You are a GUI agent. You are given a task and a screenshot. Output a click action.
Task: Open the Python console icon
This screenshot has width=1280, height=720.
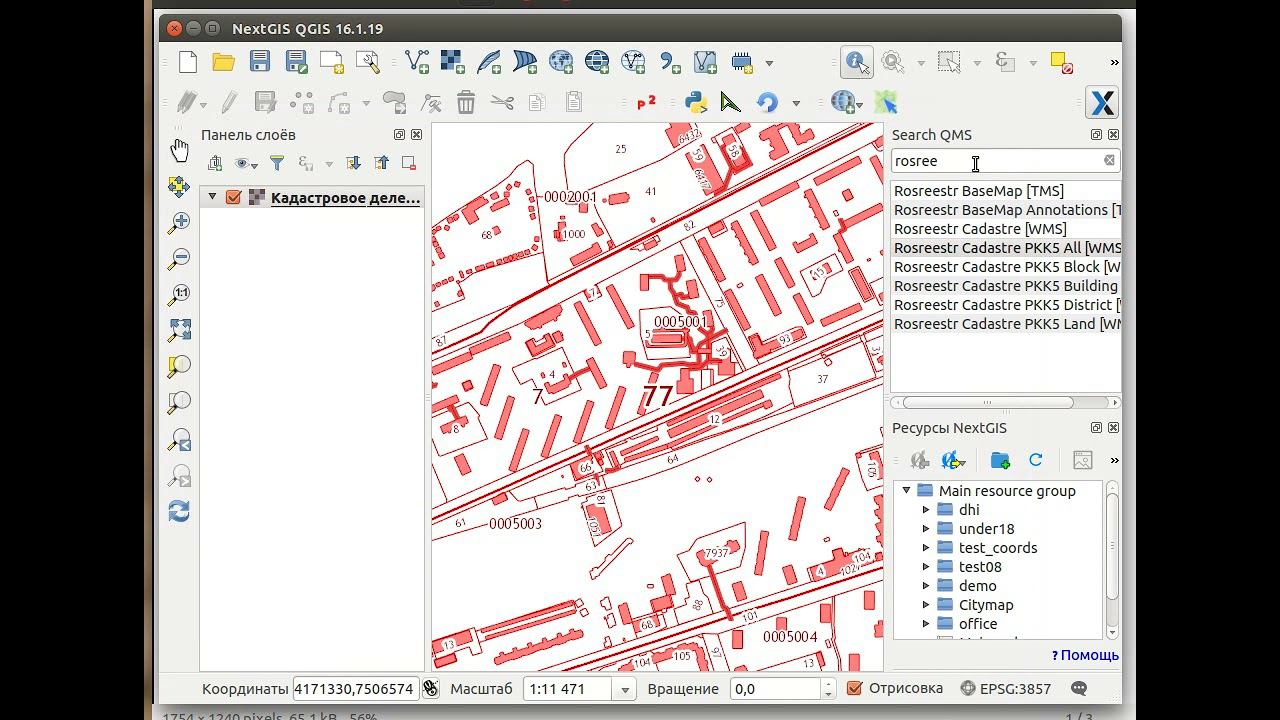(696, 102)
